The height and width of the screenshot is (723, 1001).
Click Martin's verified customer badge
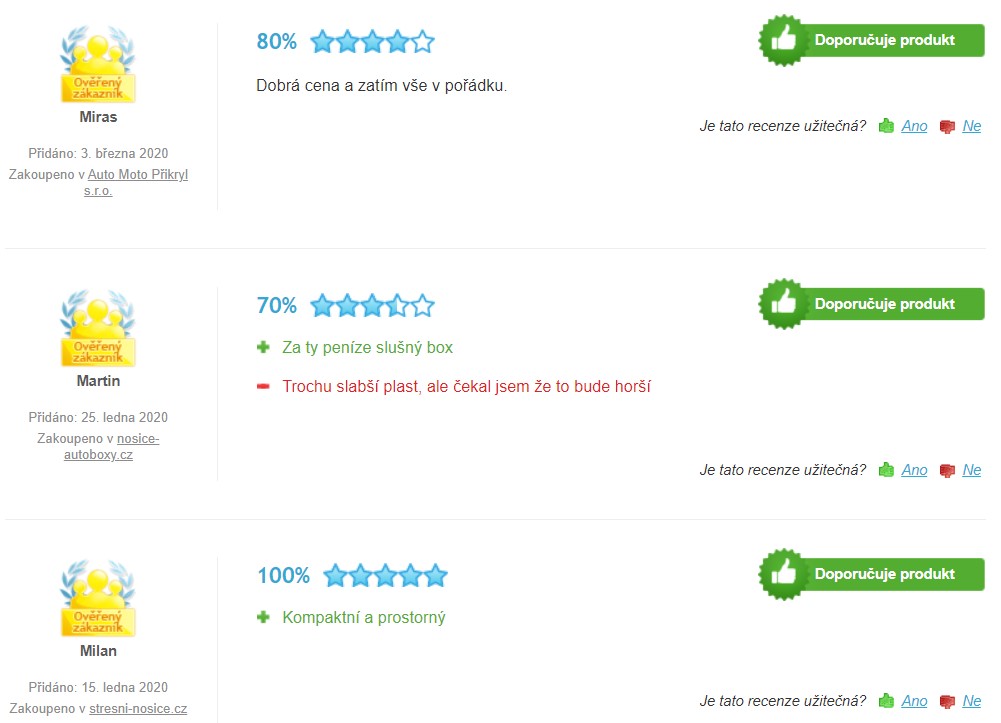tap(98, 330)
